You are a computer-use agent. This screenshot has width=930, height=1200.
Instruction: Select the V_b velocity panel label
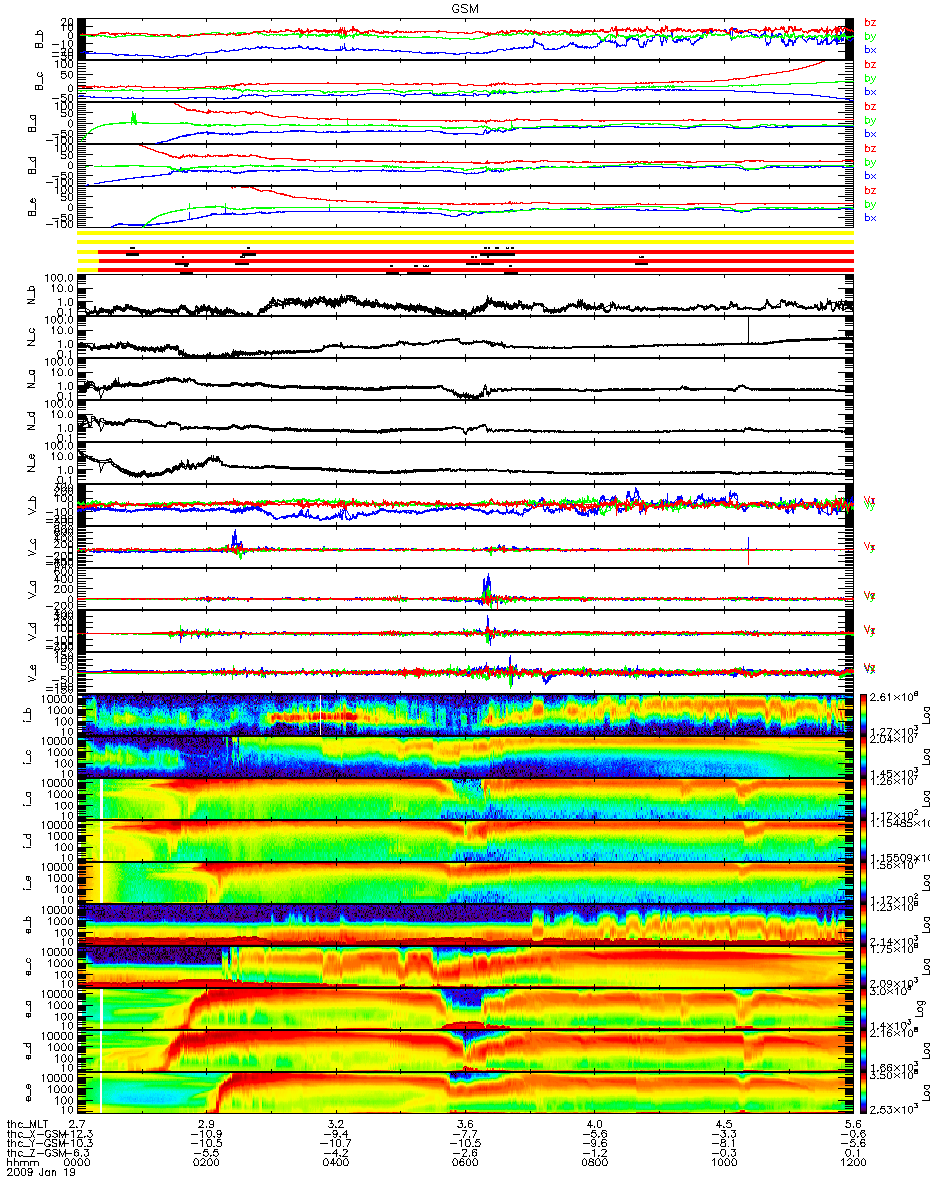tap(32, 507)
